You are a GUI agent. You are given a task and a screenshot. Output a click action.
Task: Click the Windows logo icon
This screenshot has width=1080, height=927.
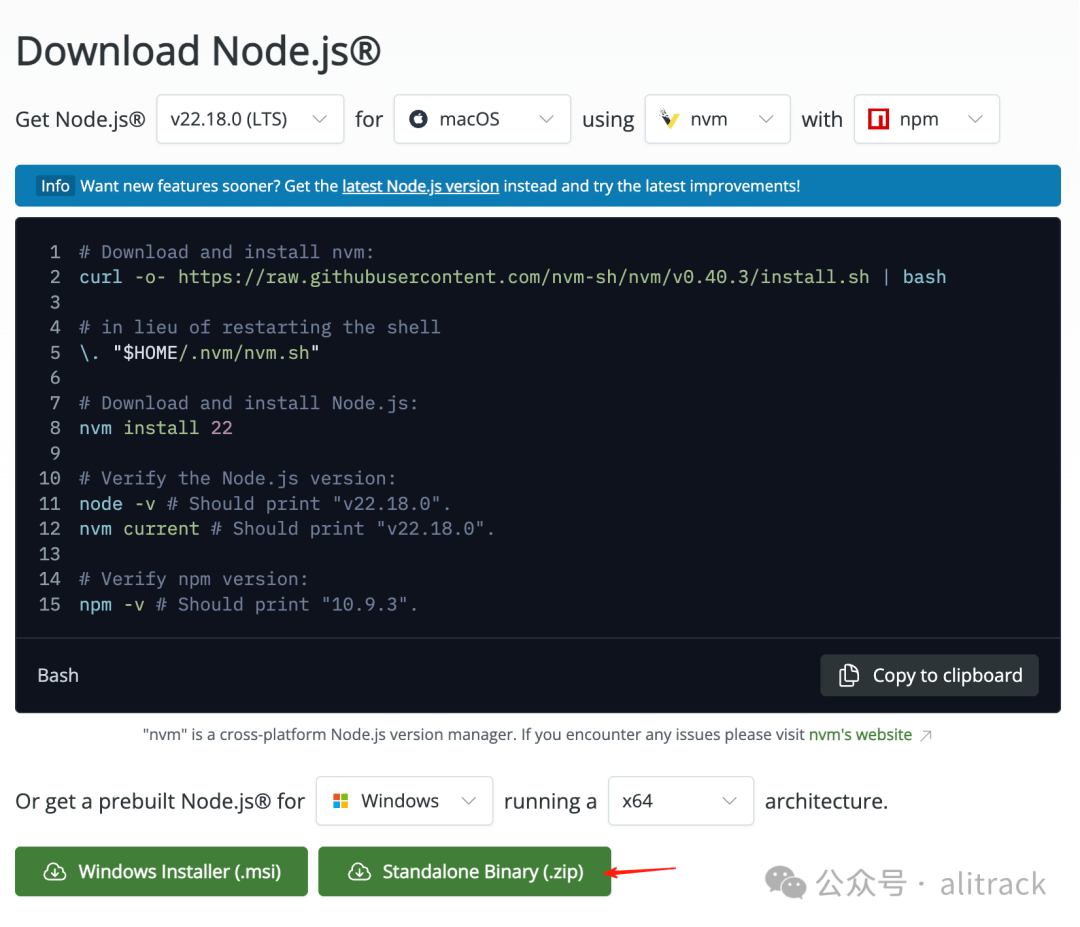(x=340, y=801)
